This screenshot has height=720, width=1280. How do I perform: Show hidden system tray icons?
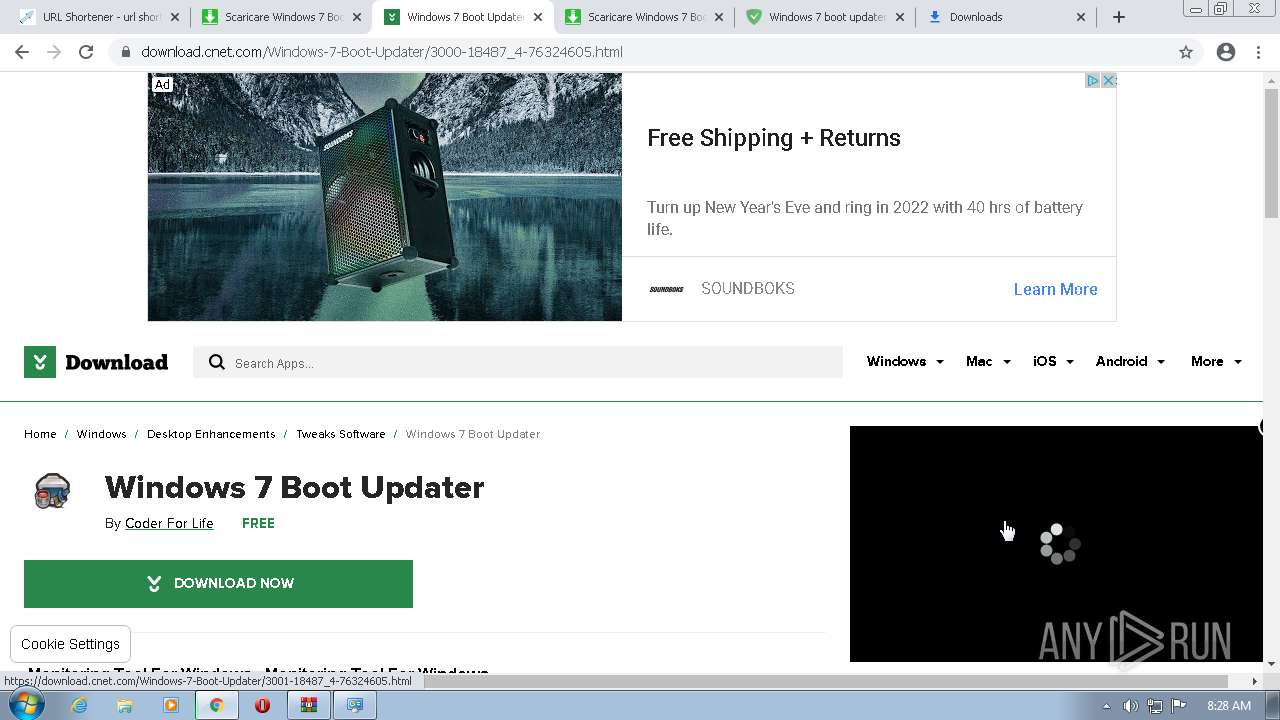pyautogui.click(x=1106, y=706)
